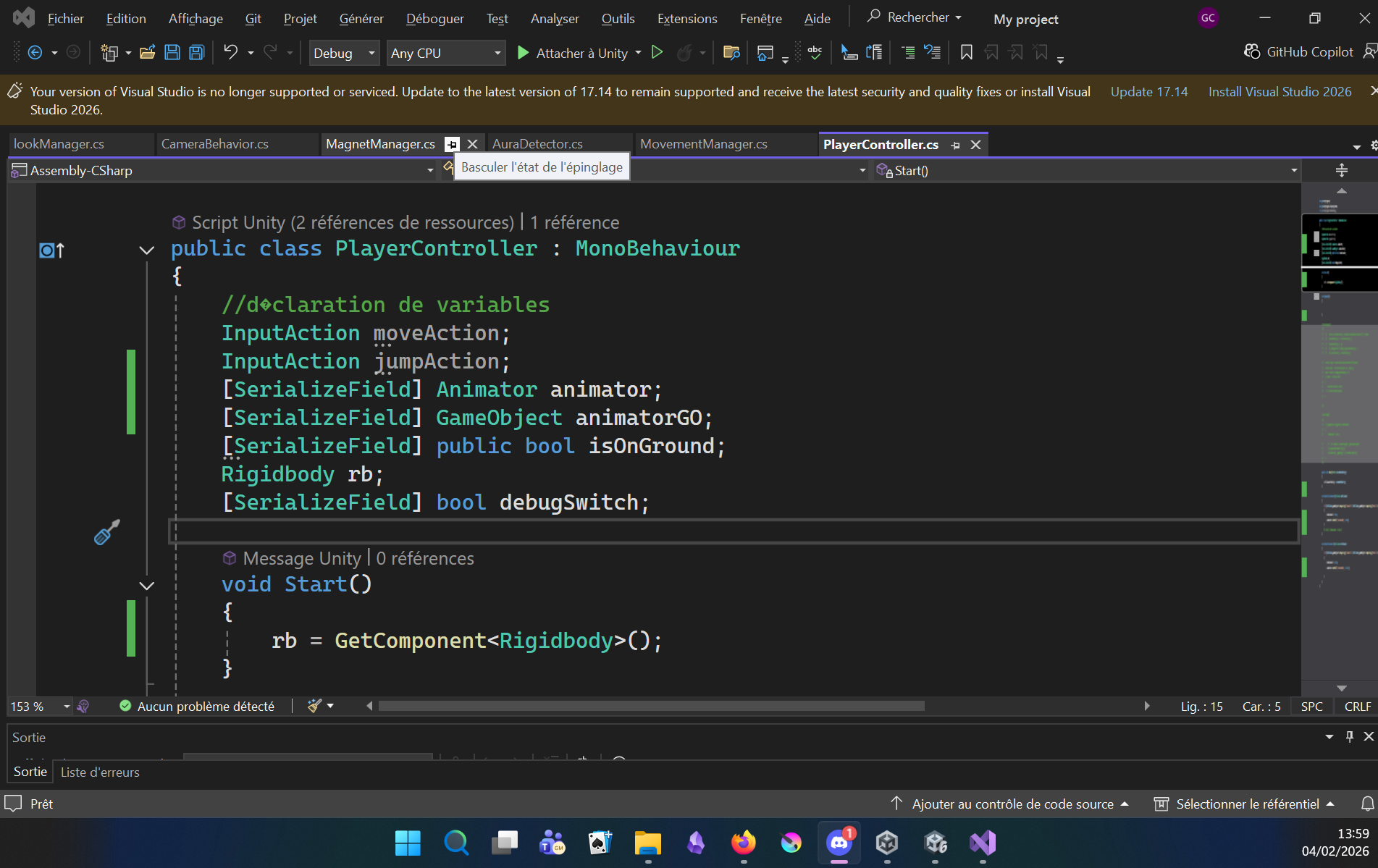The image size is (1378, 868).
Task: Click the Undo arrow icon
Action: pos(230,53)
